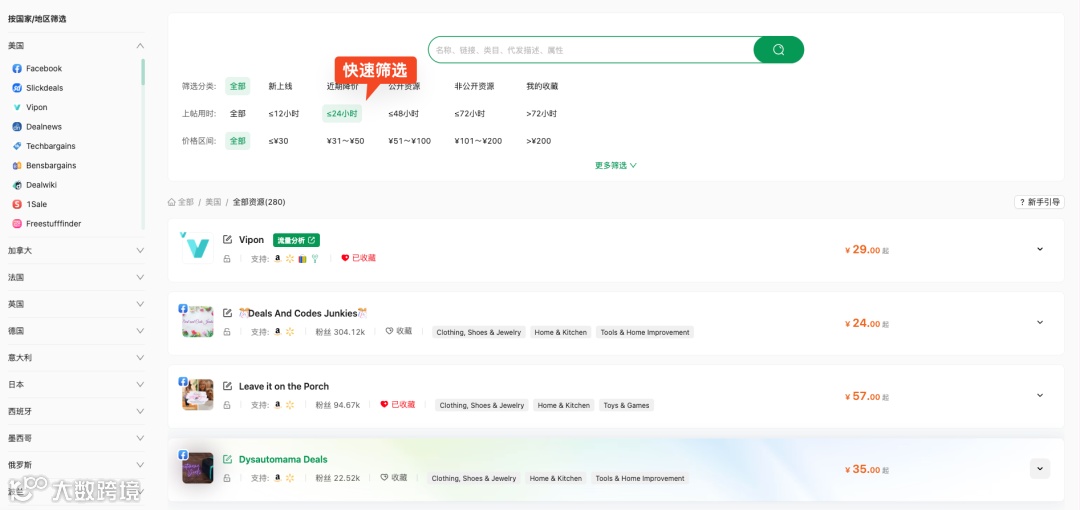Open 流量分析 for Vipon

tap(296, 240)
